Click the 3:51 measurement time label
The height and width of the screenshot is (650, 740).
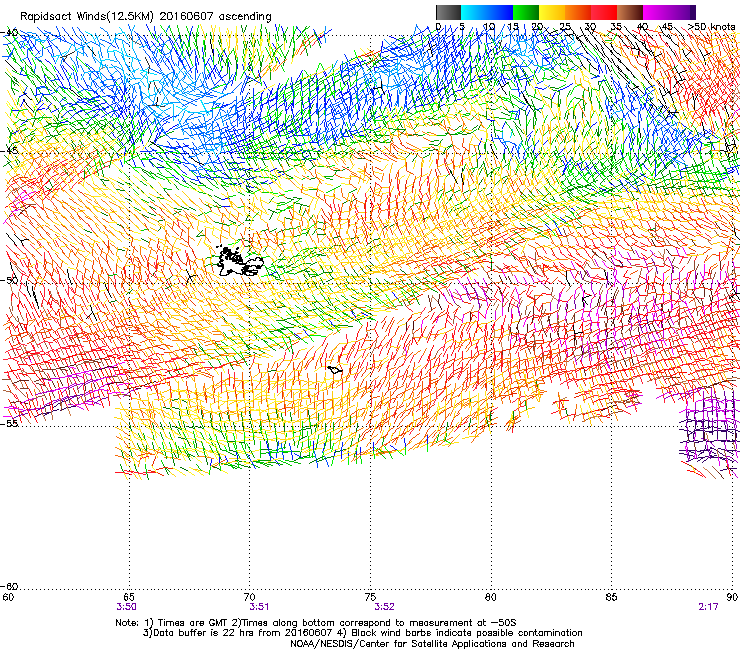tap(259, 607)
